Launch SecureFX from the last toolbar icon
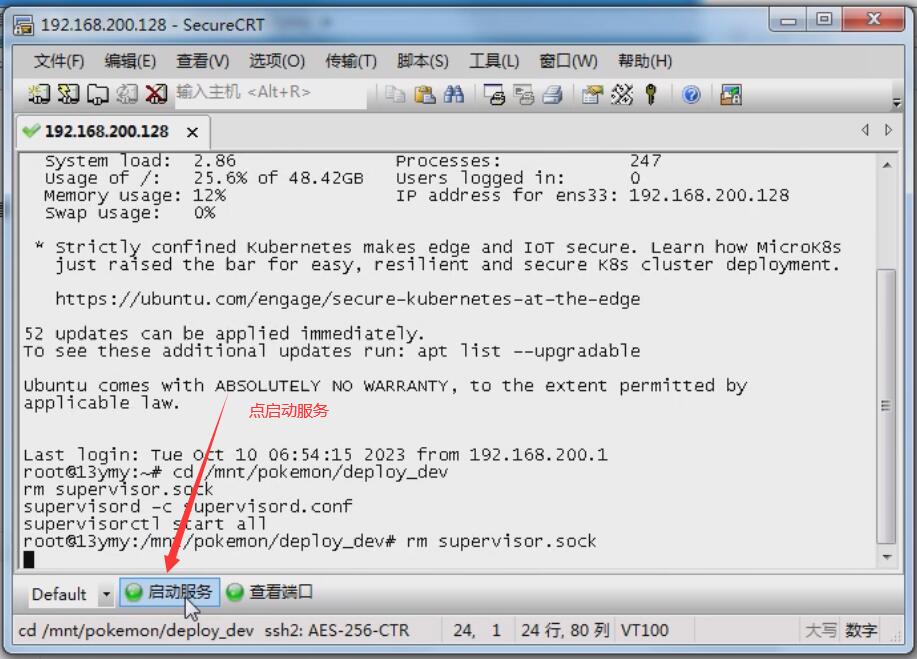 731,94
